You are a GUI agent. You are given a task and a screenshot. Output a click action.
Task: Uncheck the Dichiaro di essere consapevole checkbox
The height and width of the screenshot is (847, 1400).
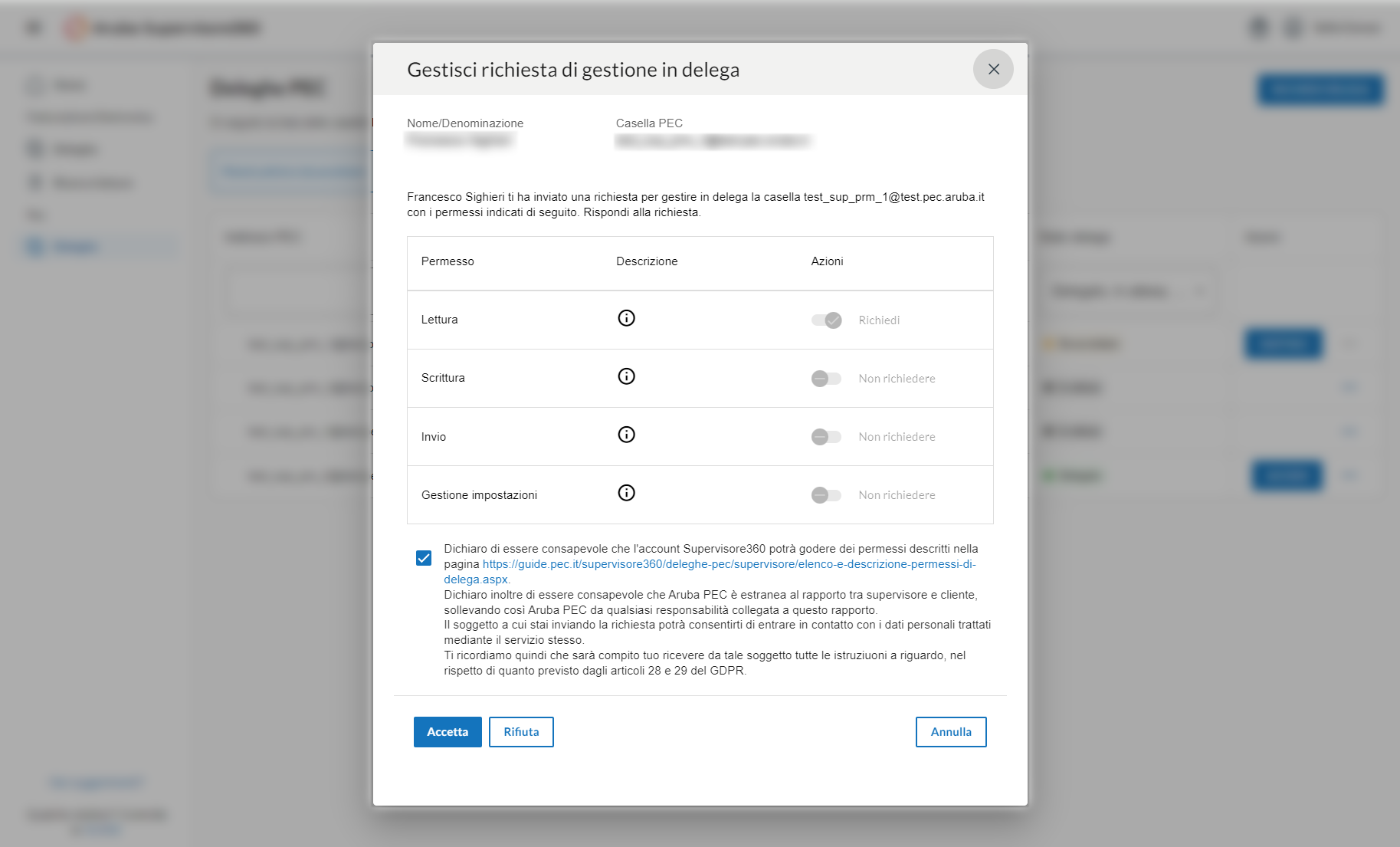[424, 558]
